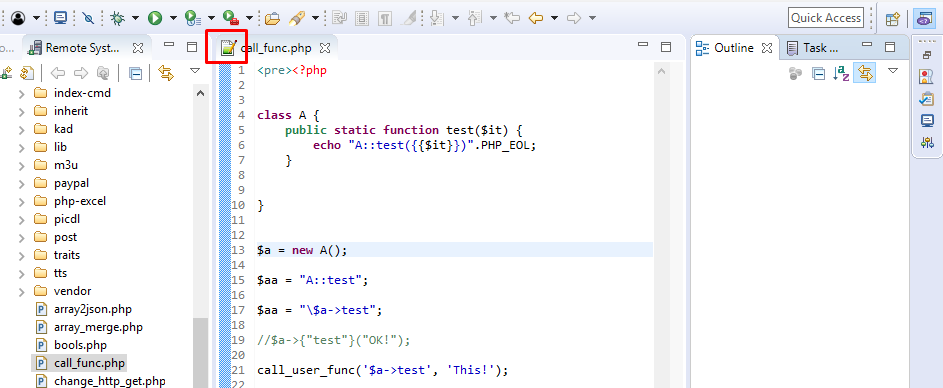Expand the php-excel folder
Screen dimensions: 943x388
pyautogui.click(x=22, y=201)
